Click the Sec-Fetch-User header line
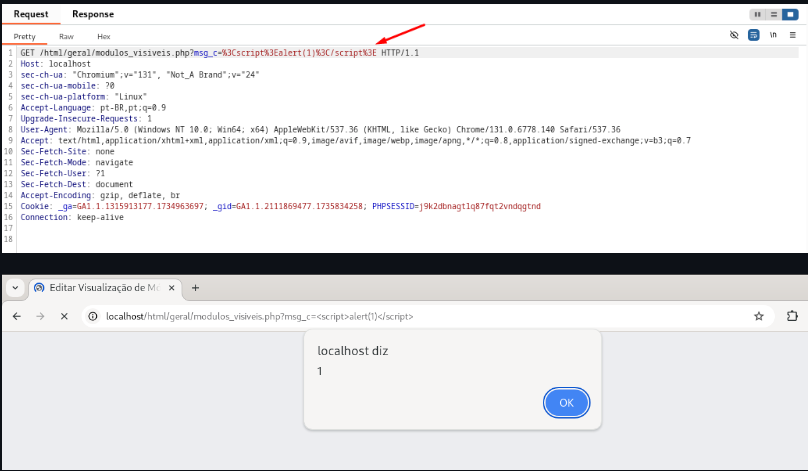This screenshot has height=471, width=808. [63, 174]
